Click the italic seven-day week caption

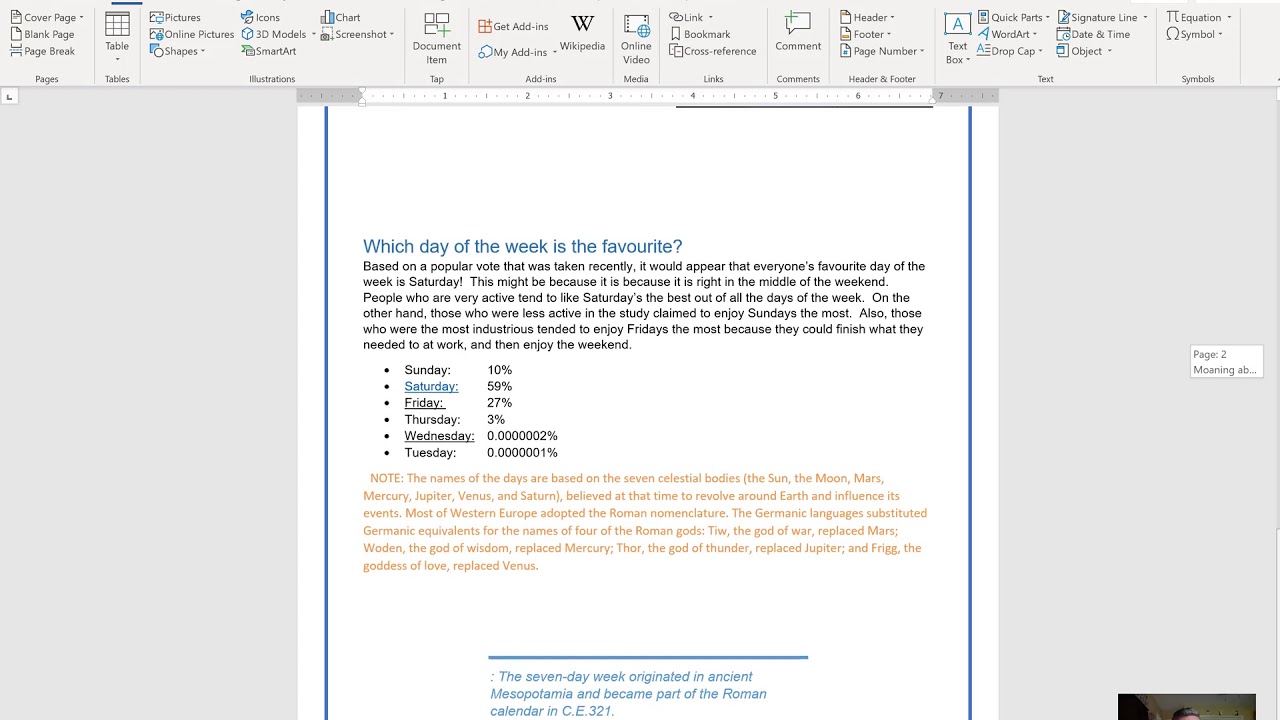tap(628, 694)
